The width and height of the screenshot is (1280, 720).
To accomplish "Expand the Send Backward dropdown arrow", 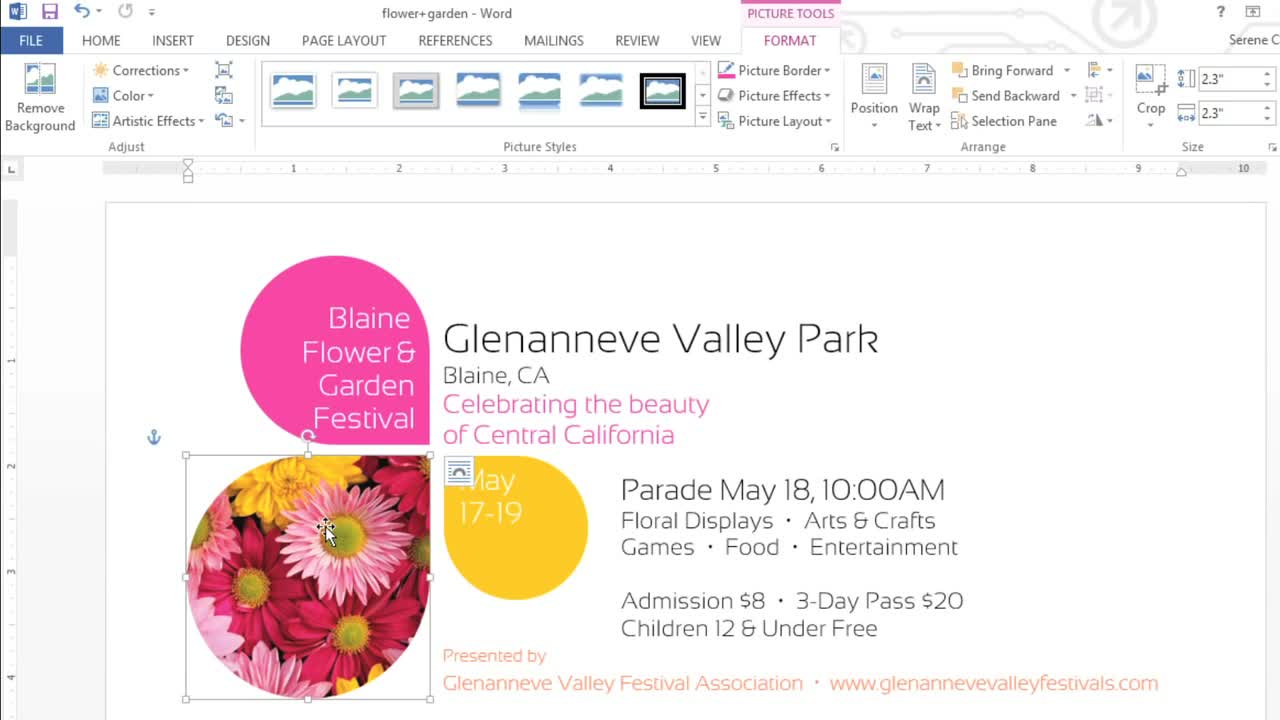I will pyautogui.click(x=1073, y=96).
